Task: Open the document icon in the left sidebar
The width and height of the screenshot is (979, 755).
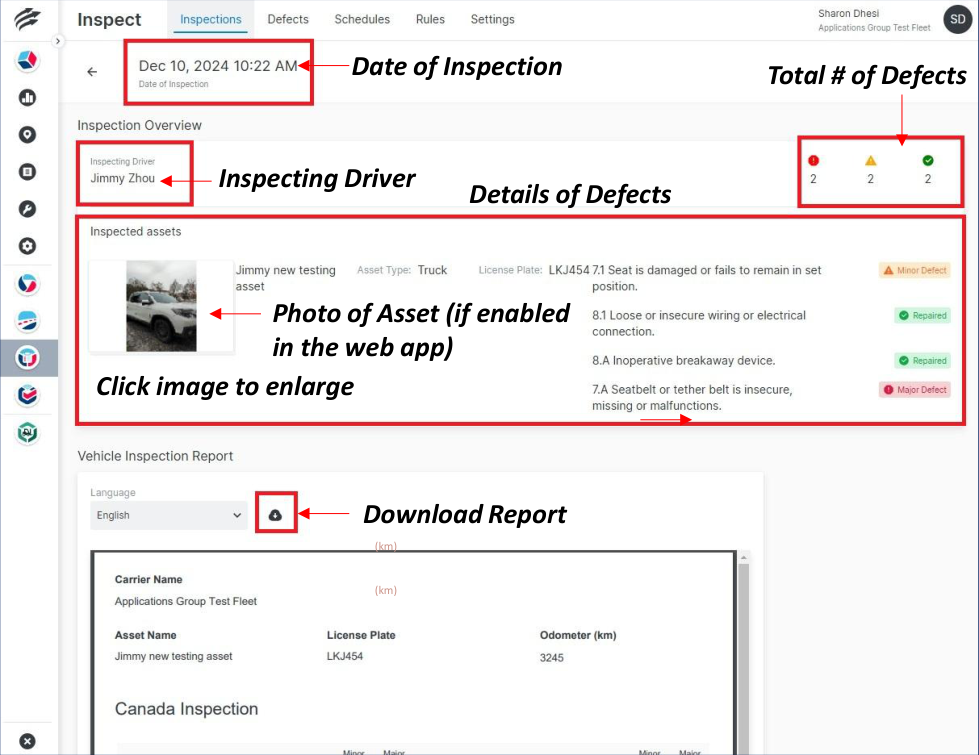Action: click(x=27, y=171)
